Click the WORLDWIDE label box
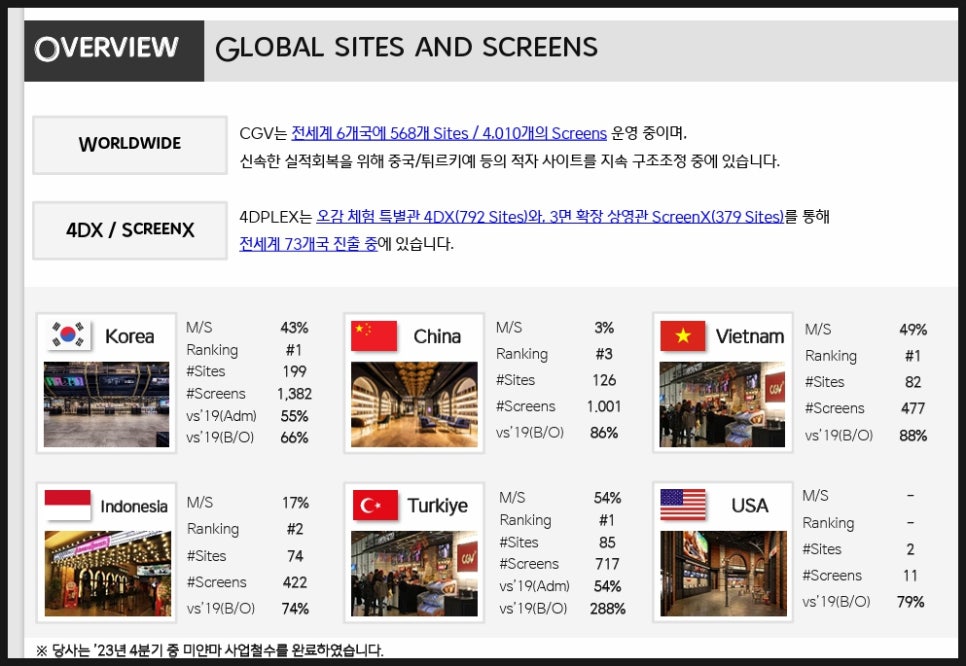Screen dimensions: 966x666 [x=130, y=145]
